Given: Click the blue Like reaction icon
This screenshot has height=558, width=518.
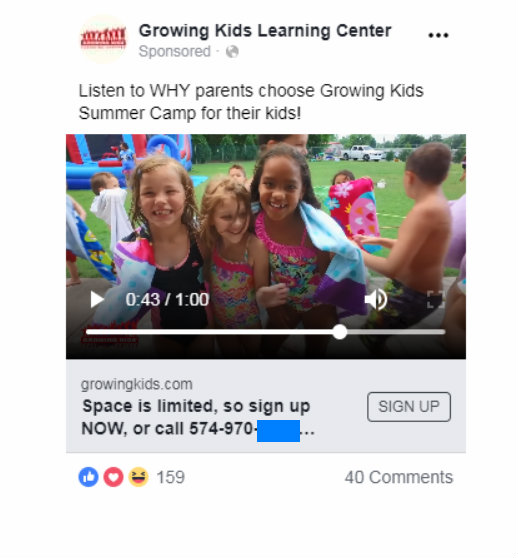Looking at the screenshot, I should click(89, 477).
